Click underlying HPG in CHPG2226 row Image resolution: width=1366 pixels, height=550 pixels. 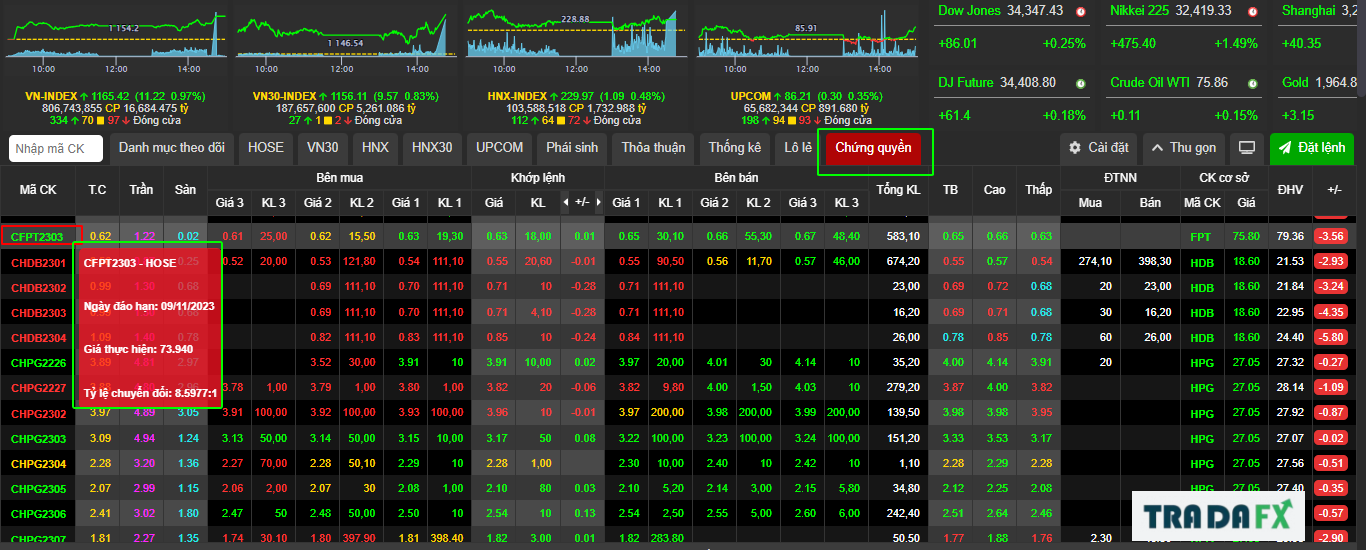(1201, 362)
